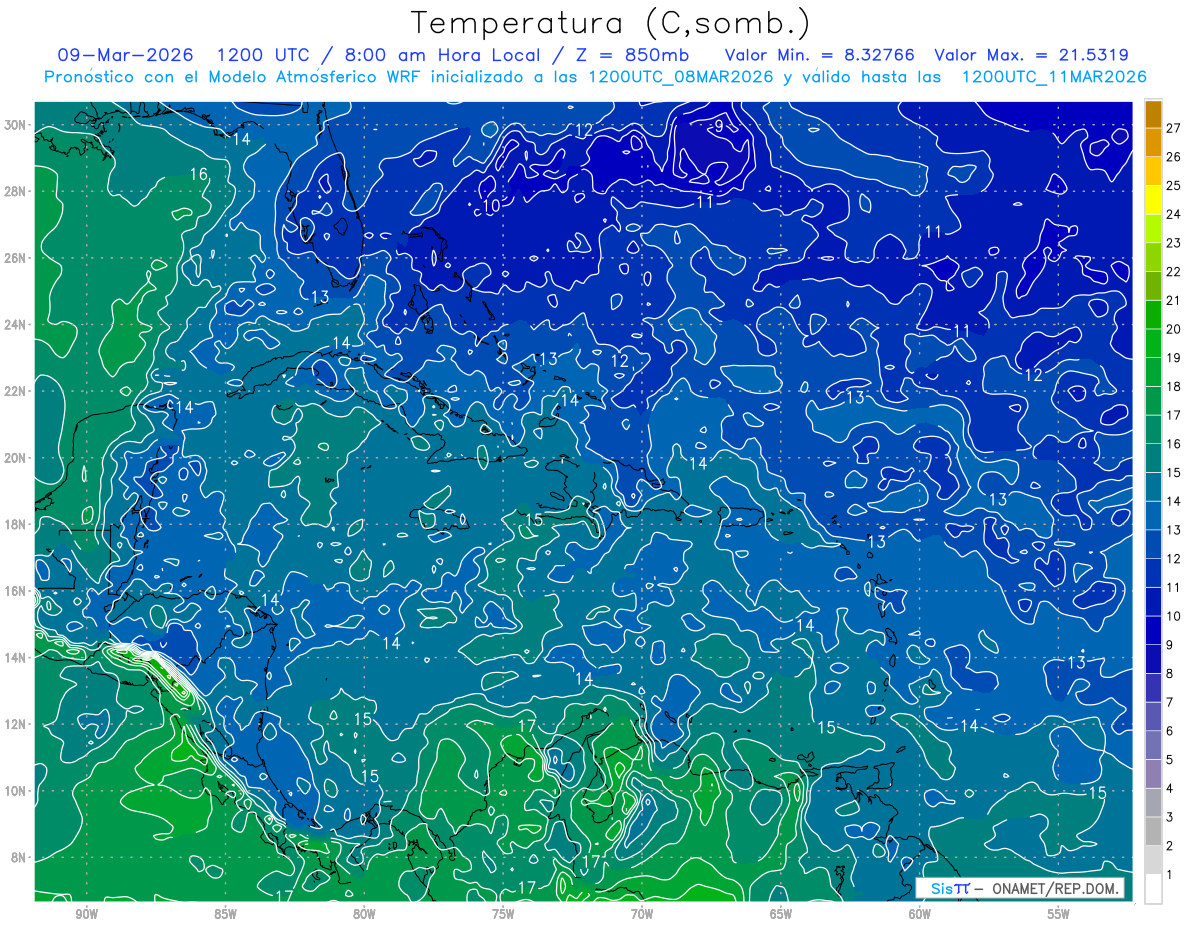Click the 22N latitude axis label

pos(16,391)
